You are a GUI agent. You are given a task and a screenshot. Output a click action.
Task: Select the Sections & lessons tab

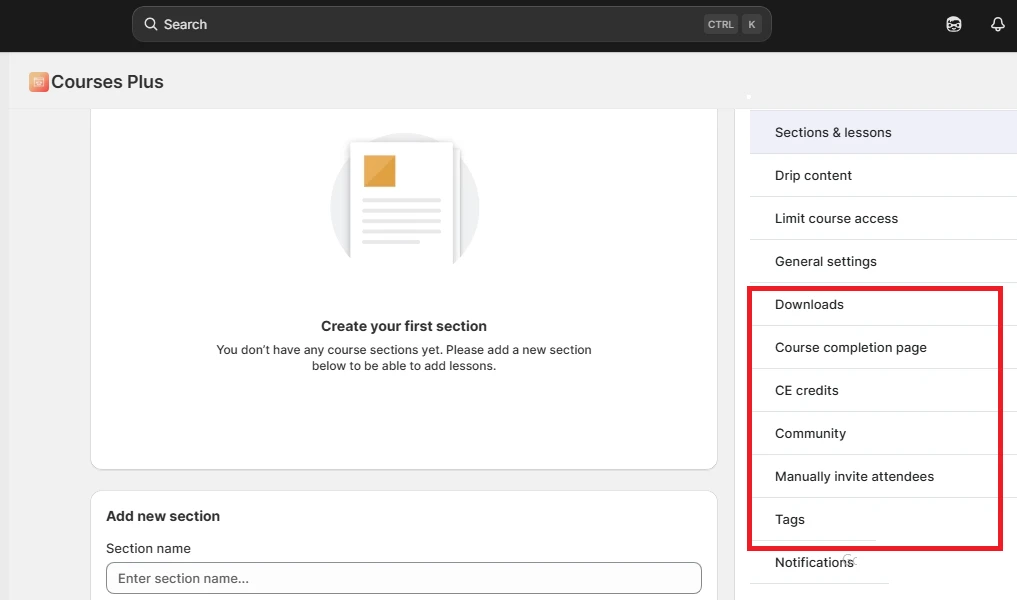coord(832,132)
